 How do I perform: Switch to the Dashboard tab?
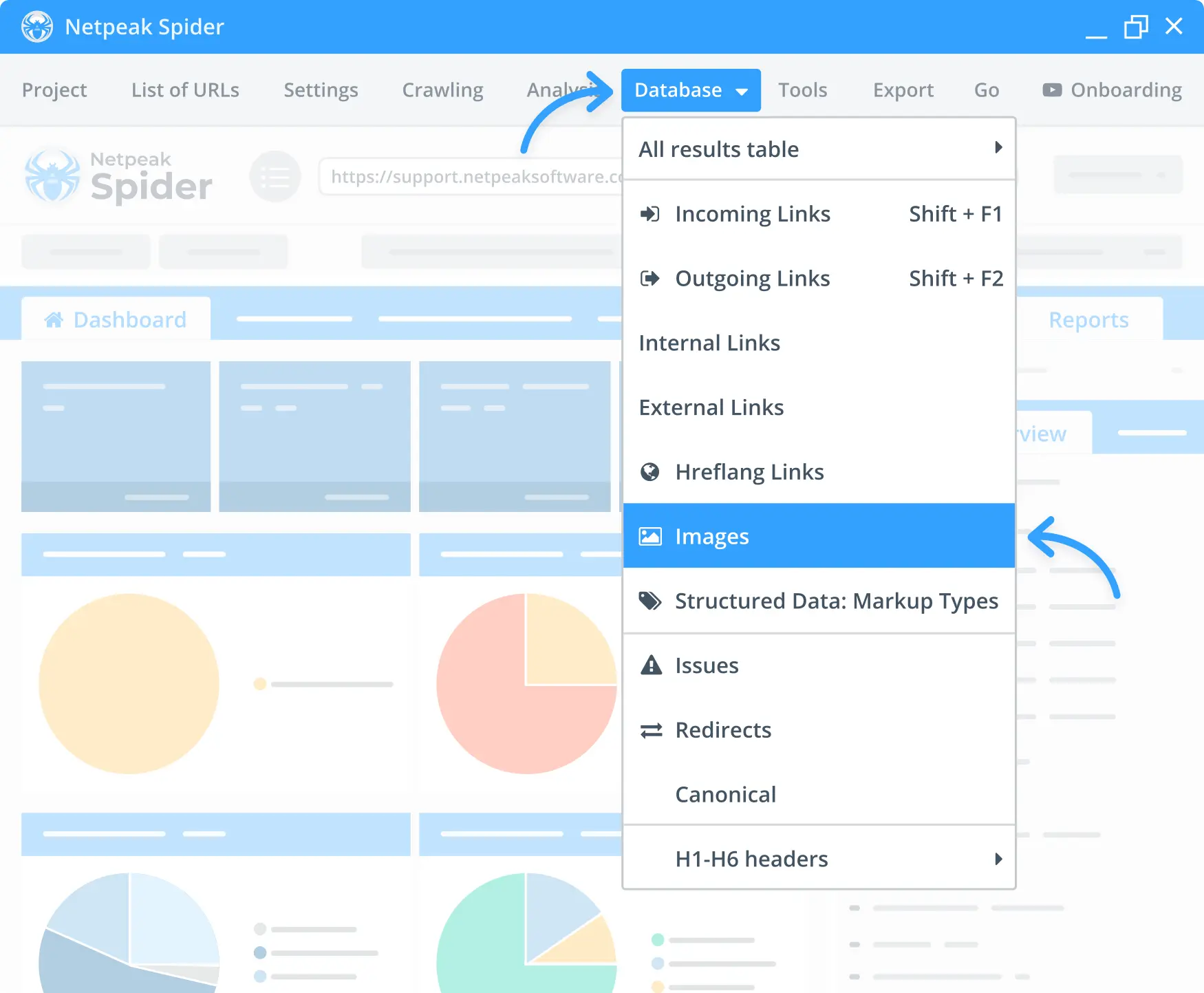click(x=116, y=319)
